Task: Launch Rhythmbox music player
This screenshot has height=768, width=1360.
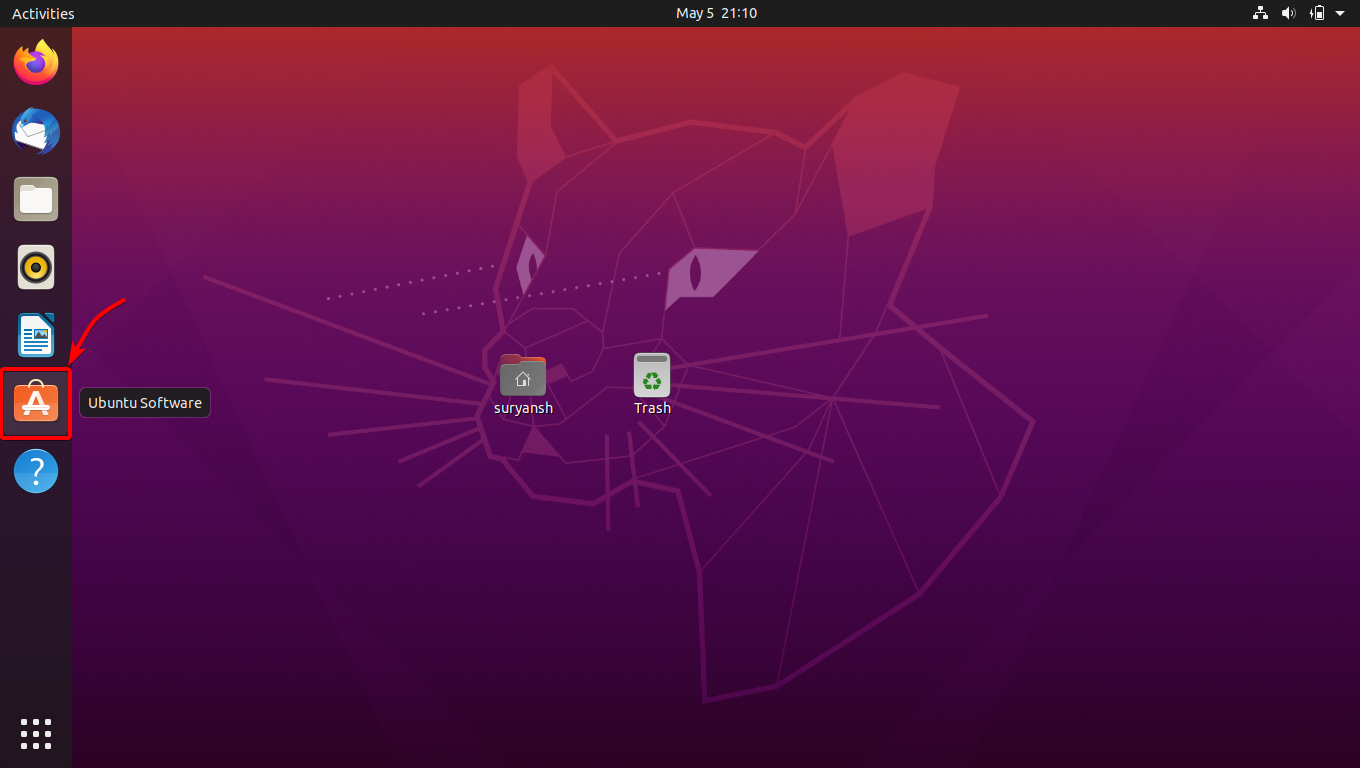Action: click(x=36, y=267)
